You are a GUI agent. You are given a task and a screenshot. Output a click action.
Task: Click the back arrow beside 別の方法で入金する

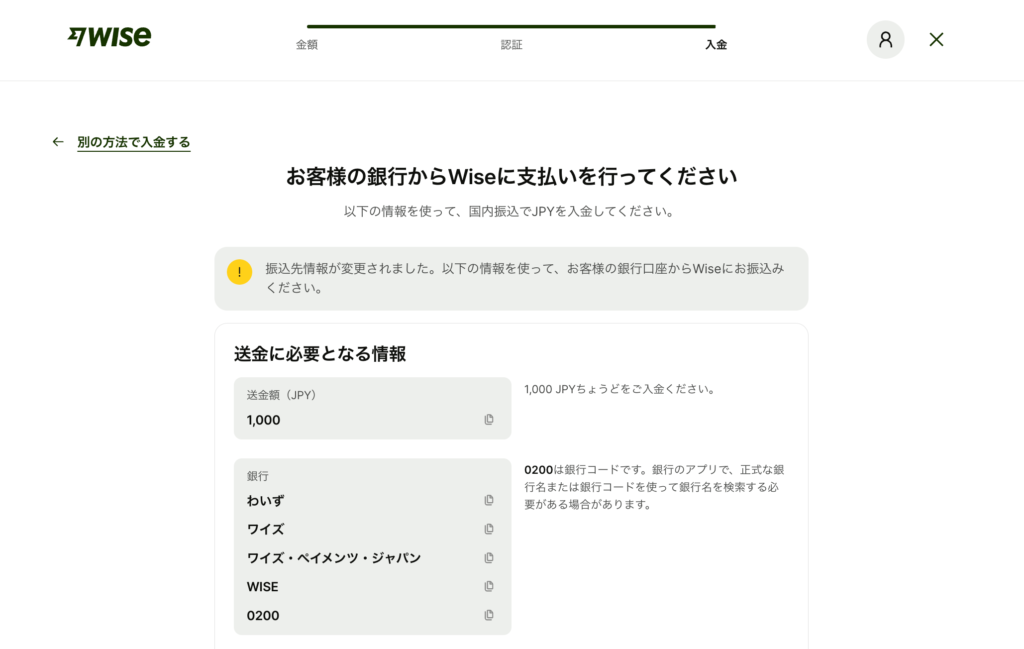coord(57,141)
